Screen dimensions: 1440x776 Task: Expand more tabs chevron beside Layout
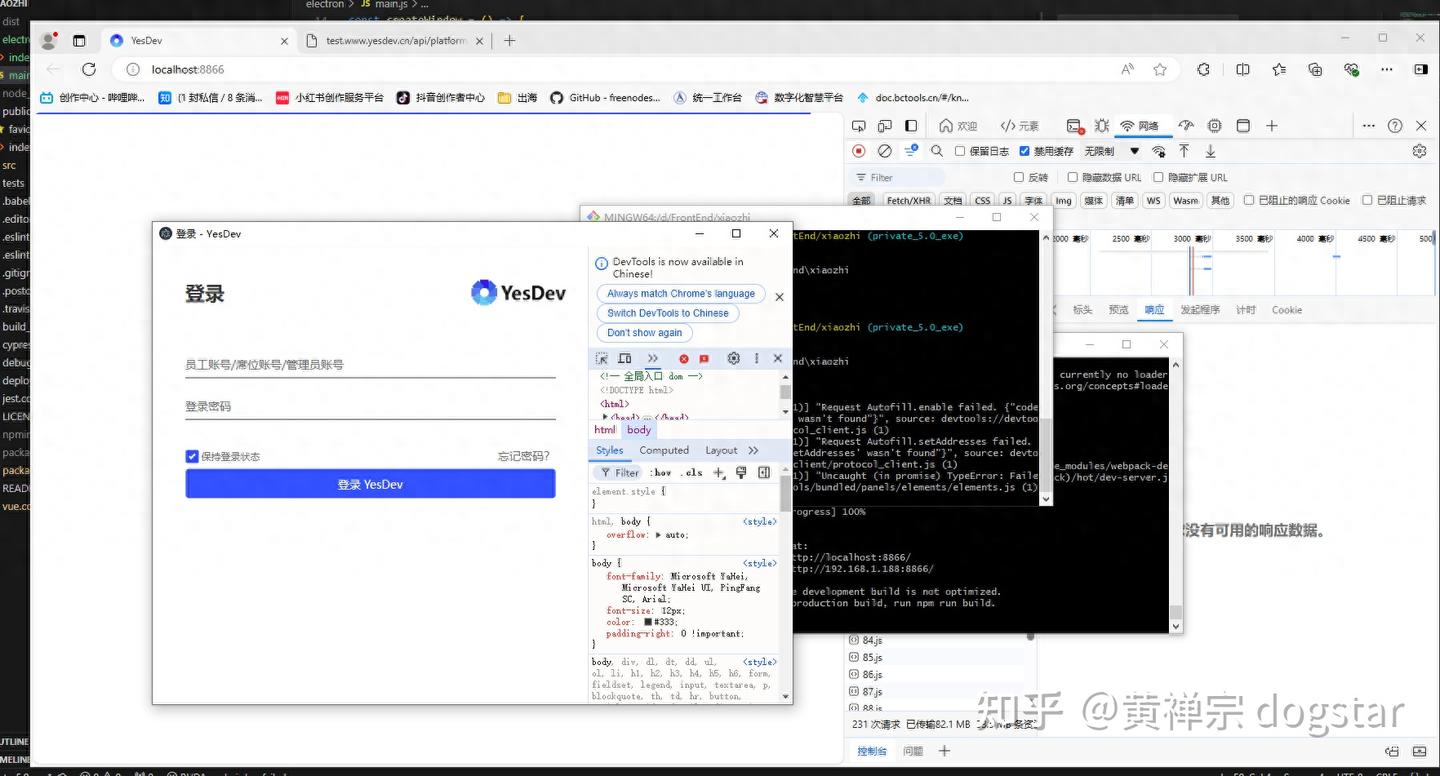point(753,450)
